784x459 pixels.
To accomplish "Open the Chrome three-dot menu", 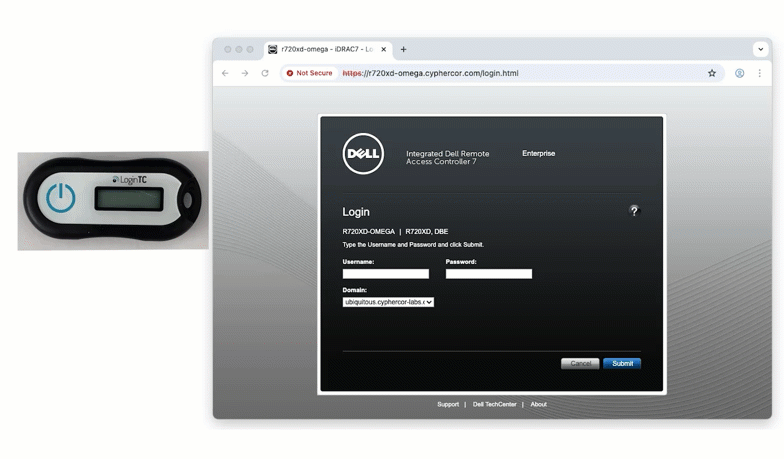I will point(759,73).
